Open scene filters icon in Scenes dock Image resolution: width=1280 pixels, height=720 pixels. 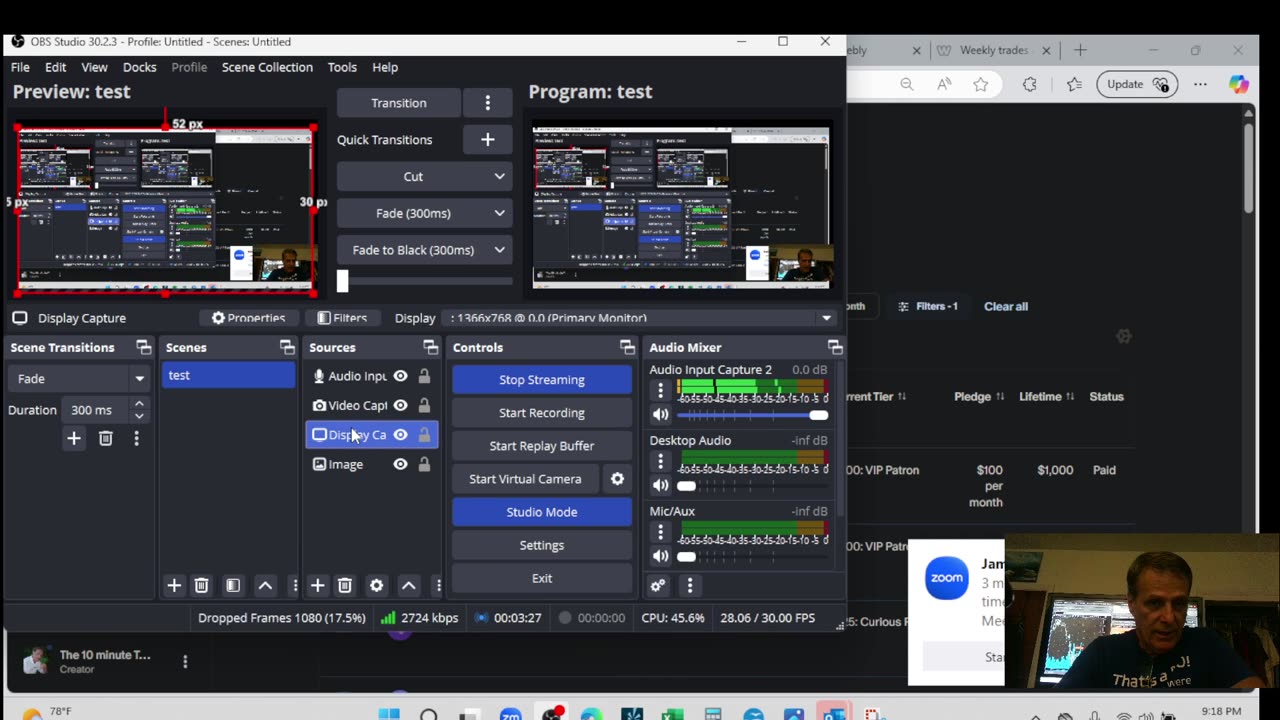pyautogui.click(x=233, y=585)
